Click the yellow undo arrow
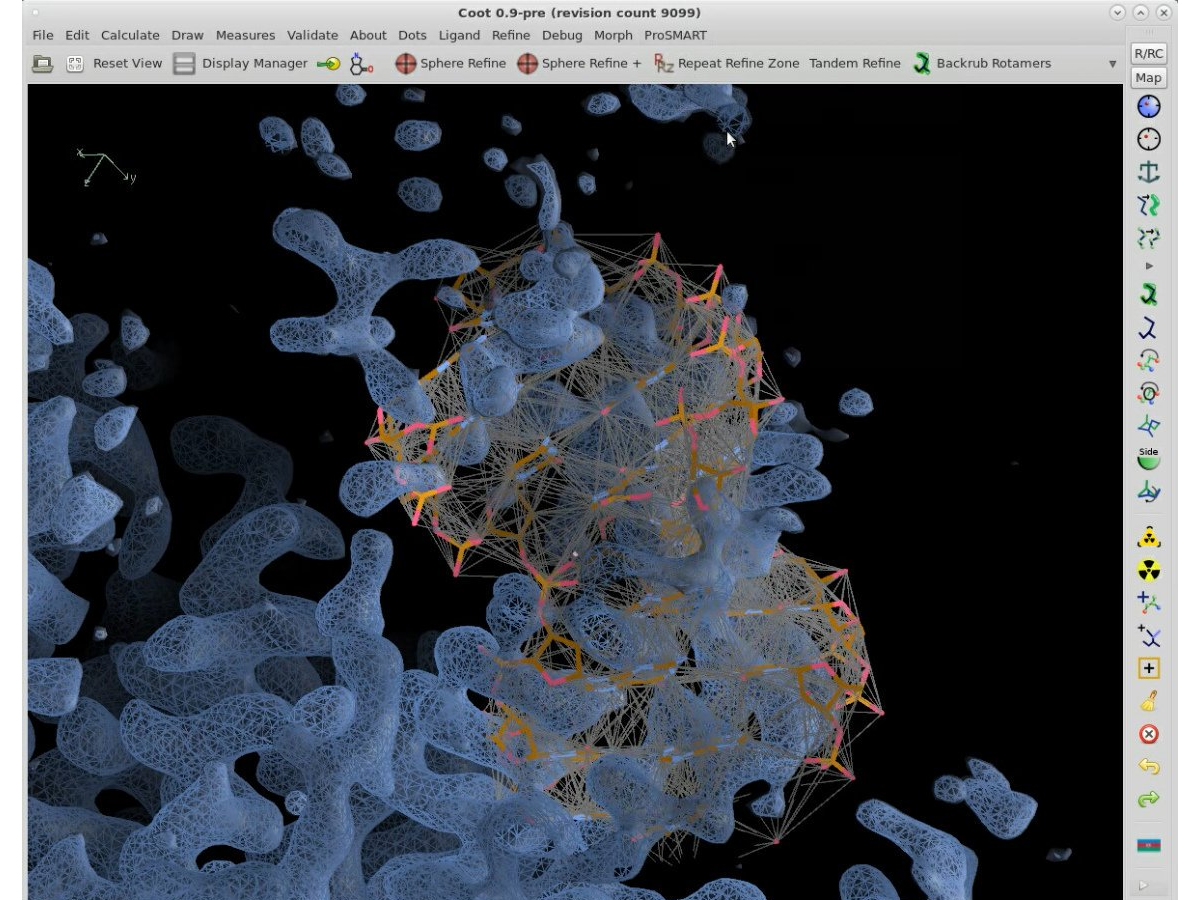 tap(1149, 767)
